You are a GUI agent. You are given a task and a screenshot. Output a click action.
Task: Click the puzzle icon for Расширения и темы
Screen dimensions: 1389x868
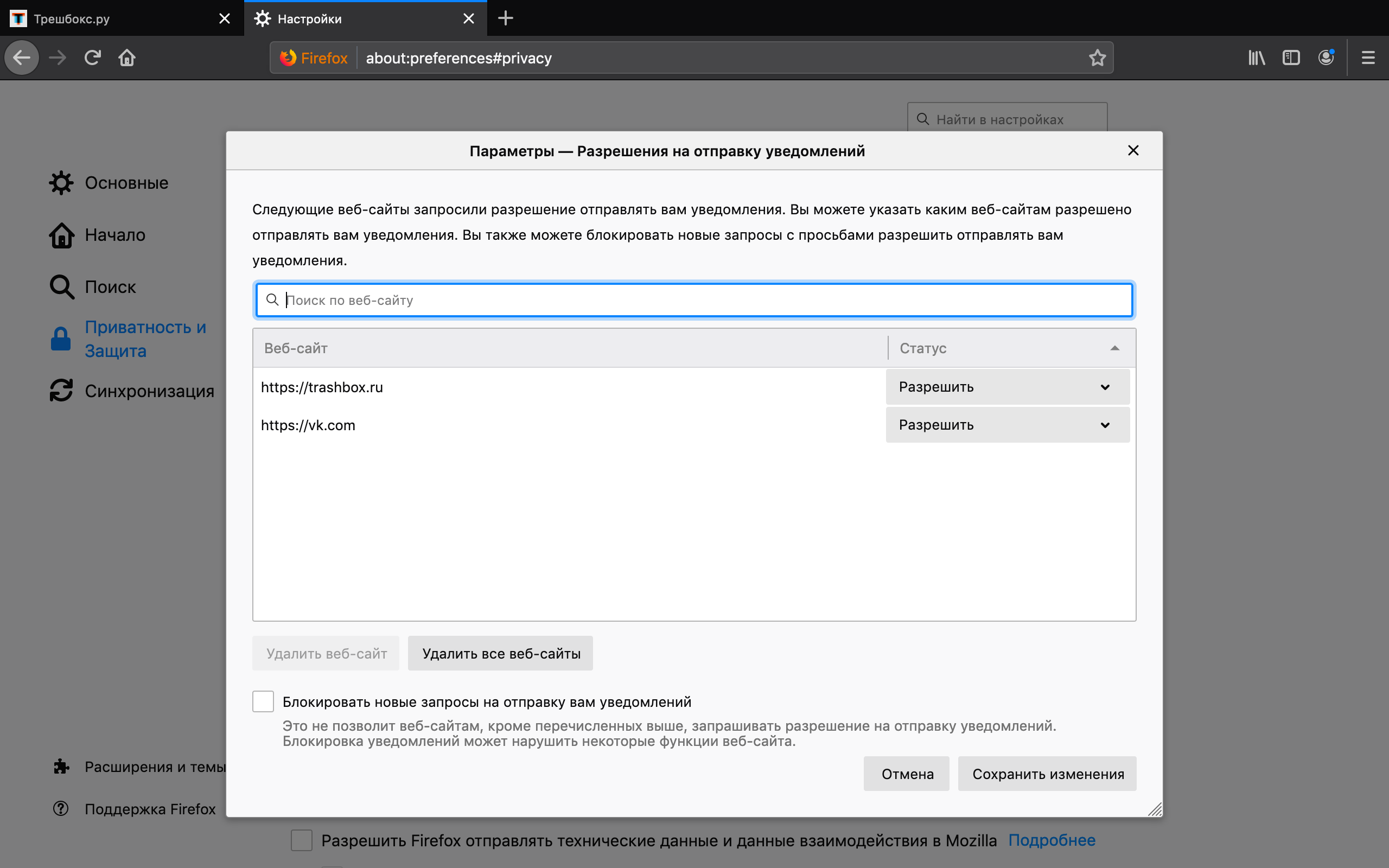61,767
